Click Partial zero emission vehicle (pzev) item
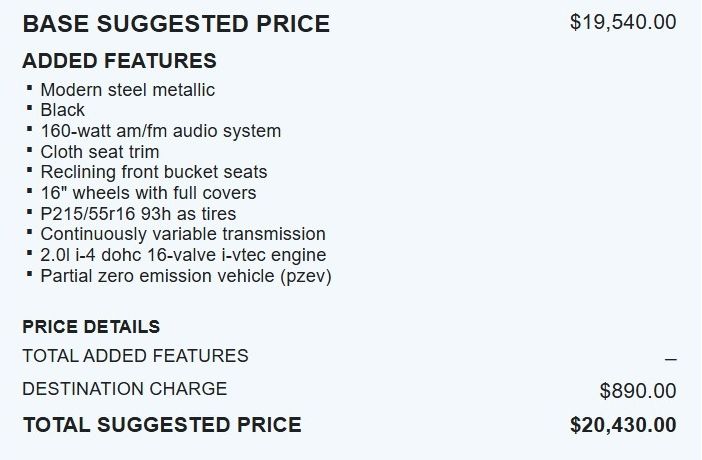Image resolution: width=702 pixels, height=460 pixels. tap(185, 275)
